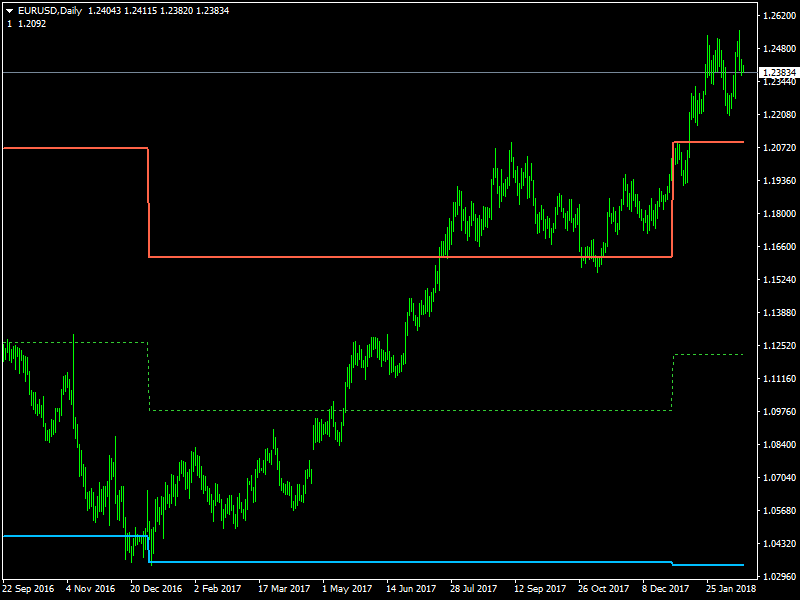Click the EURUSD,Daily symbol title
This screenshot has width=800, height=600.
click(x=50, y=10)
